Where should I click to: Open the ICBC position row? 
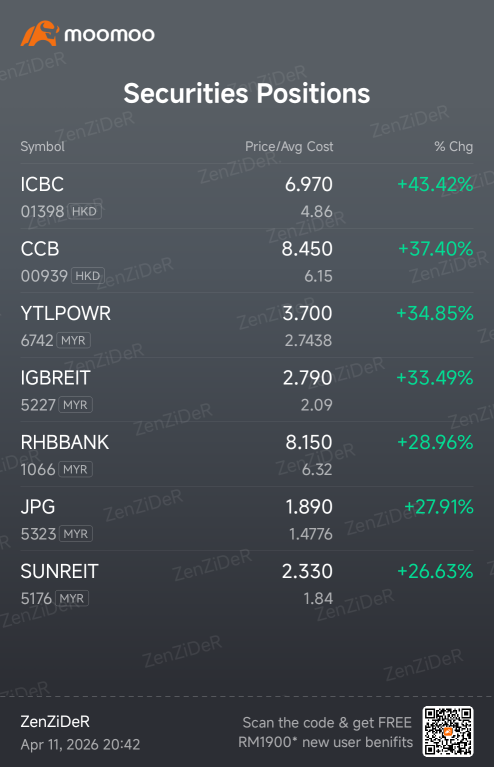point(247,196)
